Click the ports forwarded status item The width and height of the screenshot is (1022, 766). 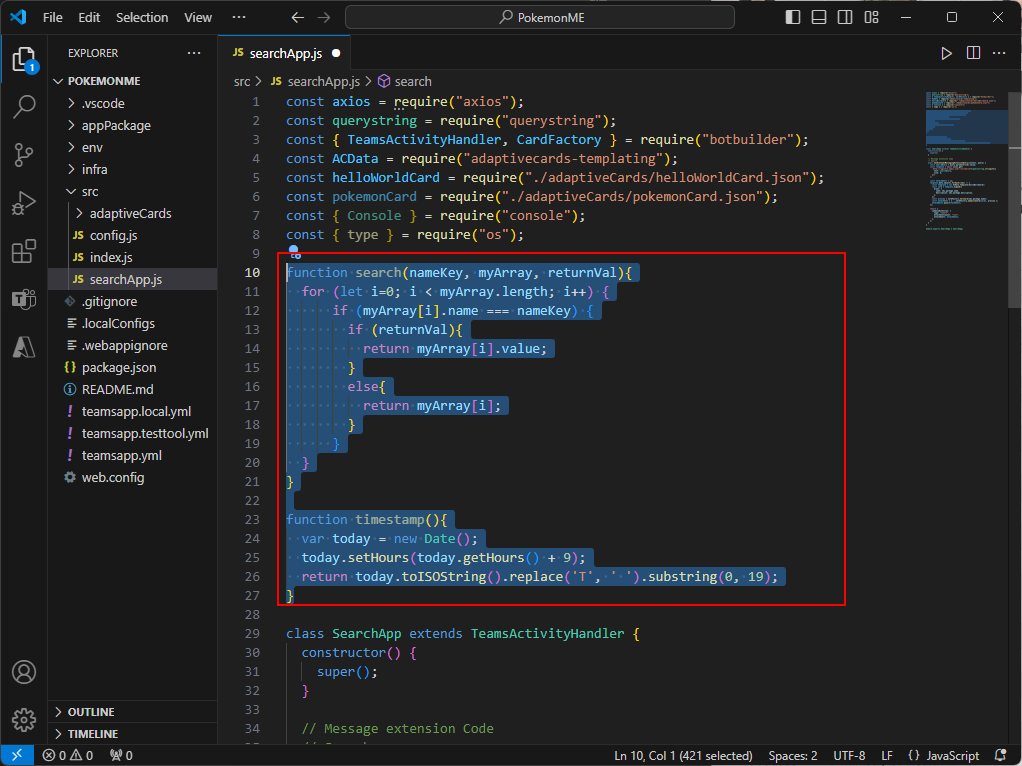pyautogui.click(x=122, y=756)
